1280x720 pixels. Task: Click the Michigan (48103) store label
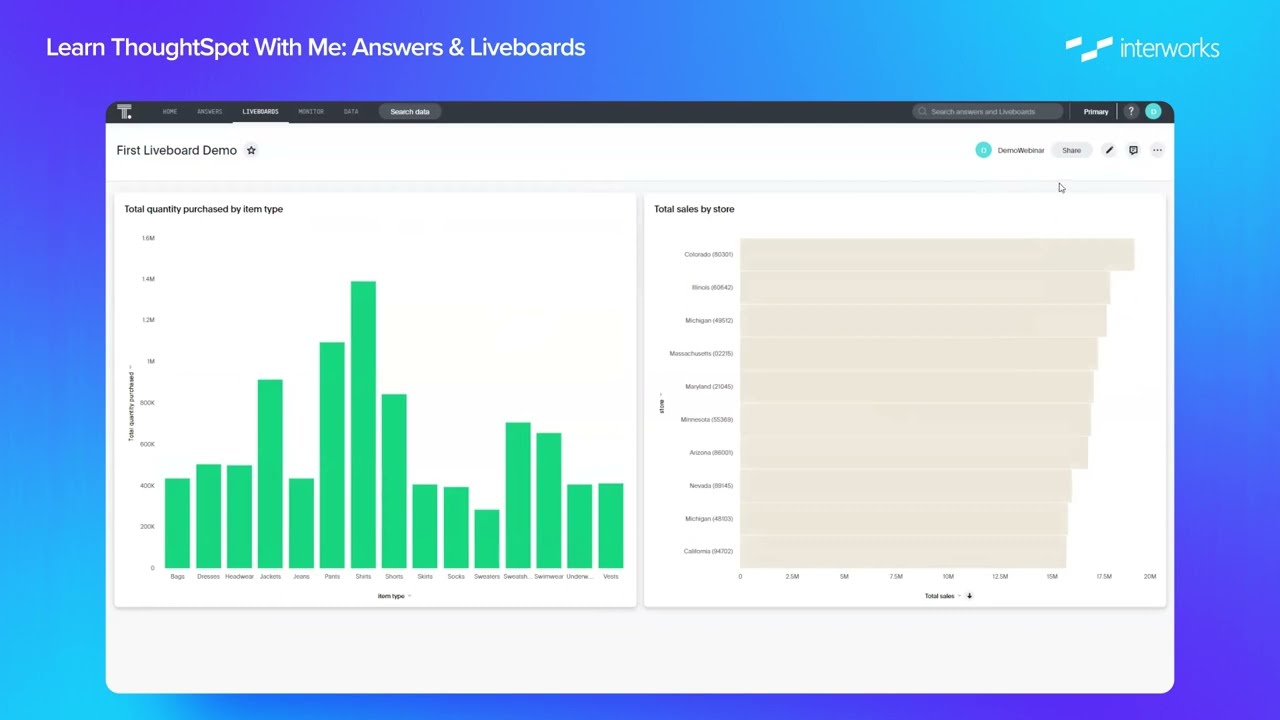pos(709,518)
